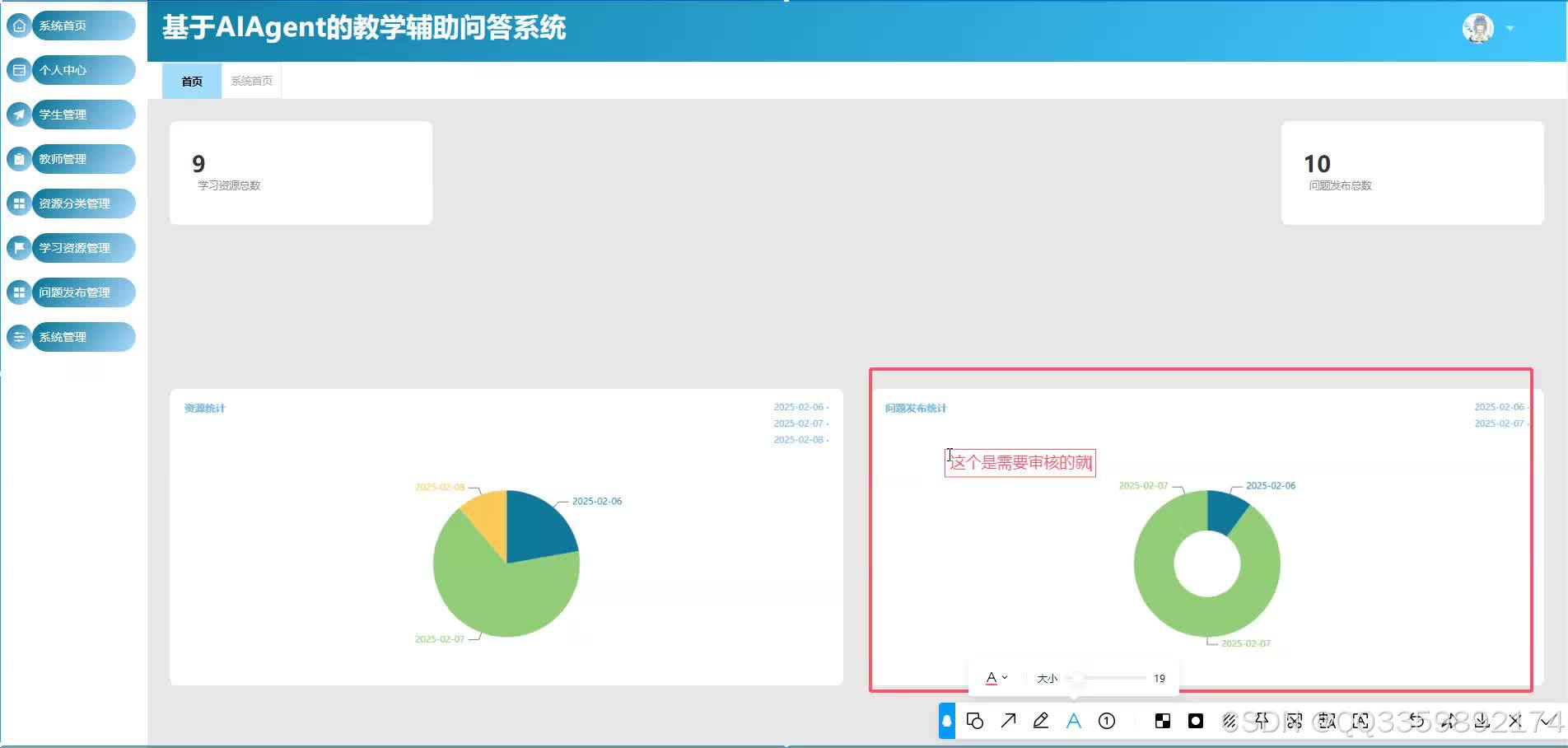Viewport: 1568px width, 748px height.
Task: Click the 资源统计 chart title
Action: tap(204, 408)
